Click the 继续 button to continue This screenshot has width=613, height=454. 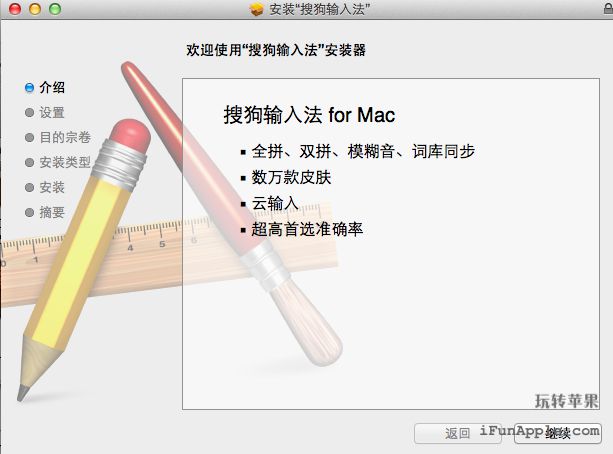[x=558, y=433]
